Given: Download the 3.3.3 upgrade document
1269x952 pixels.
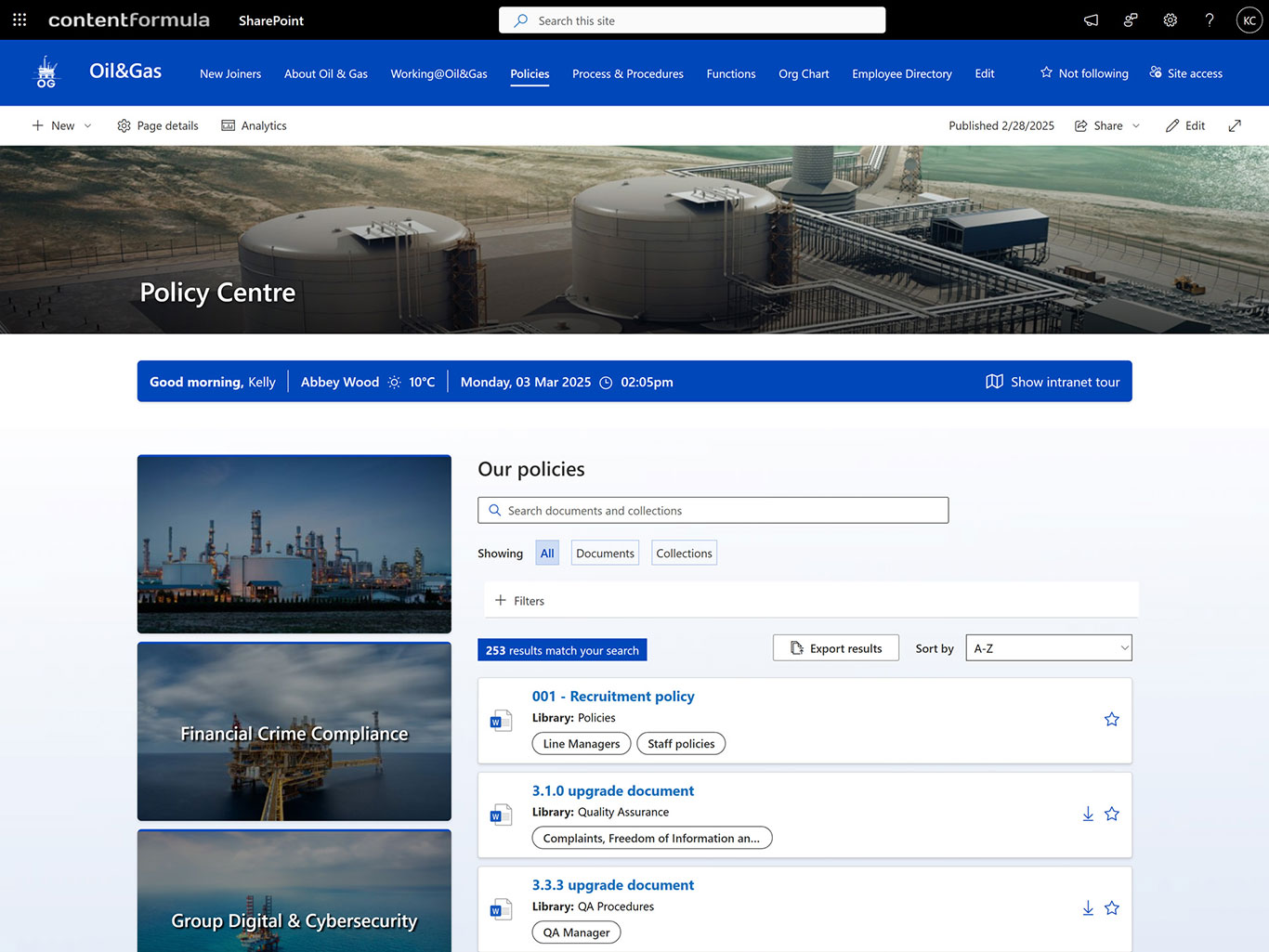Looking at the screenshot, I should tap(1088, 908).
